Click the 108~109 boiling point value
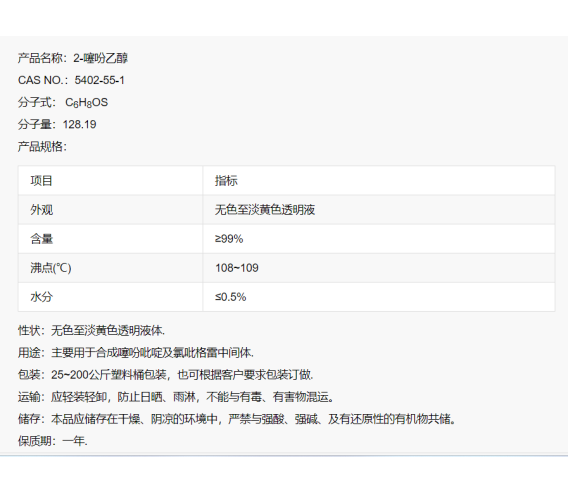 237,268
